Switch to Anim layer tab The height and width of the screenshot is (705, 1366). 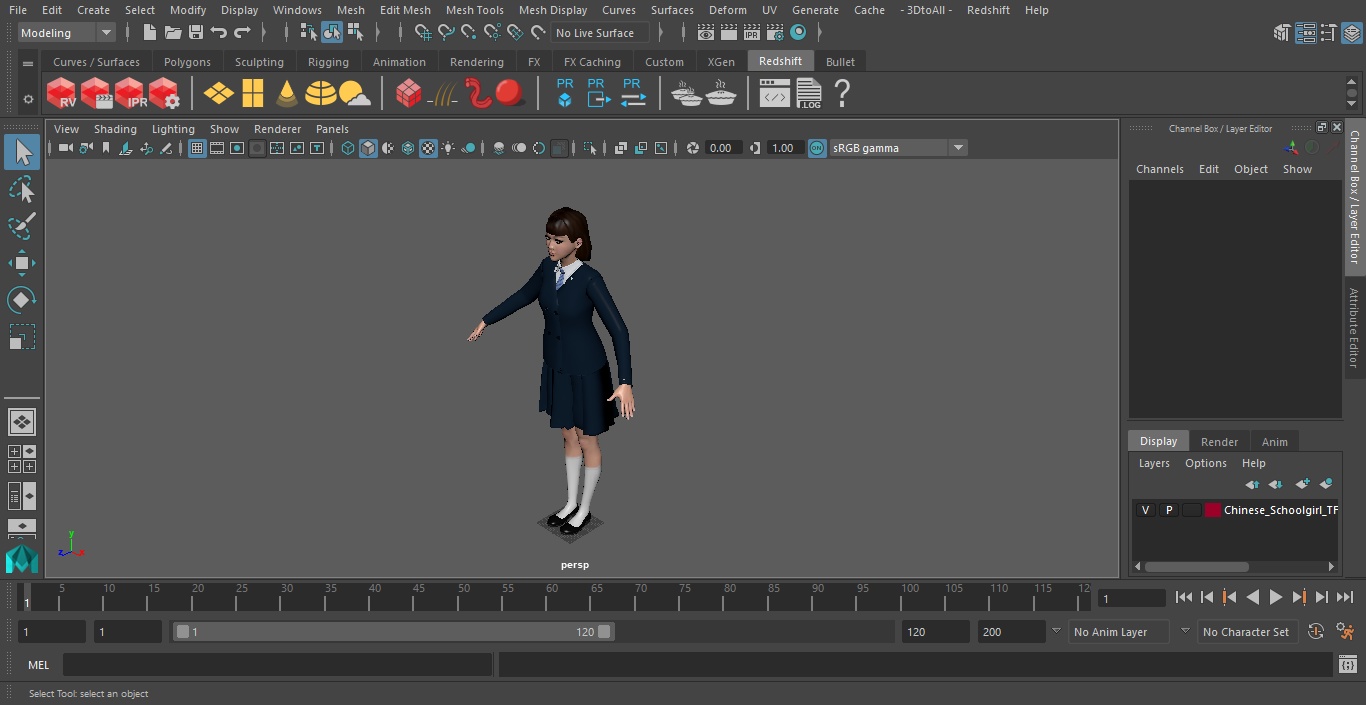coord(1274,442)
